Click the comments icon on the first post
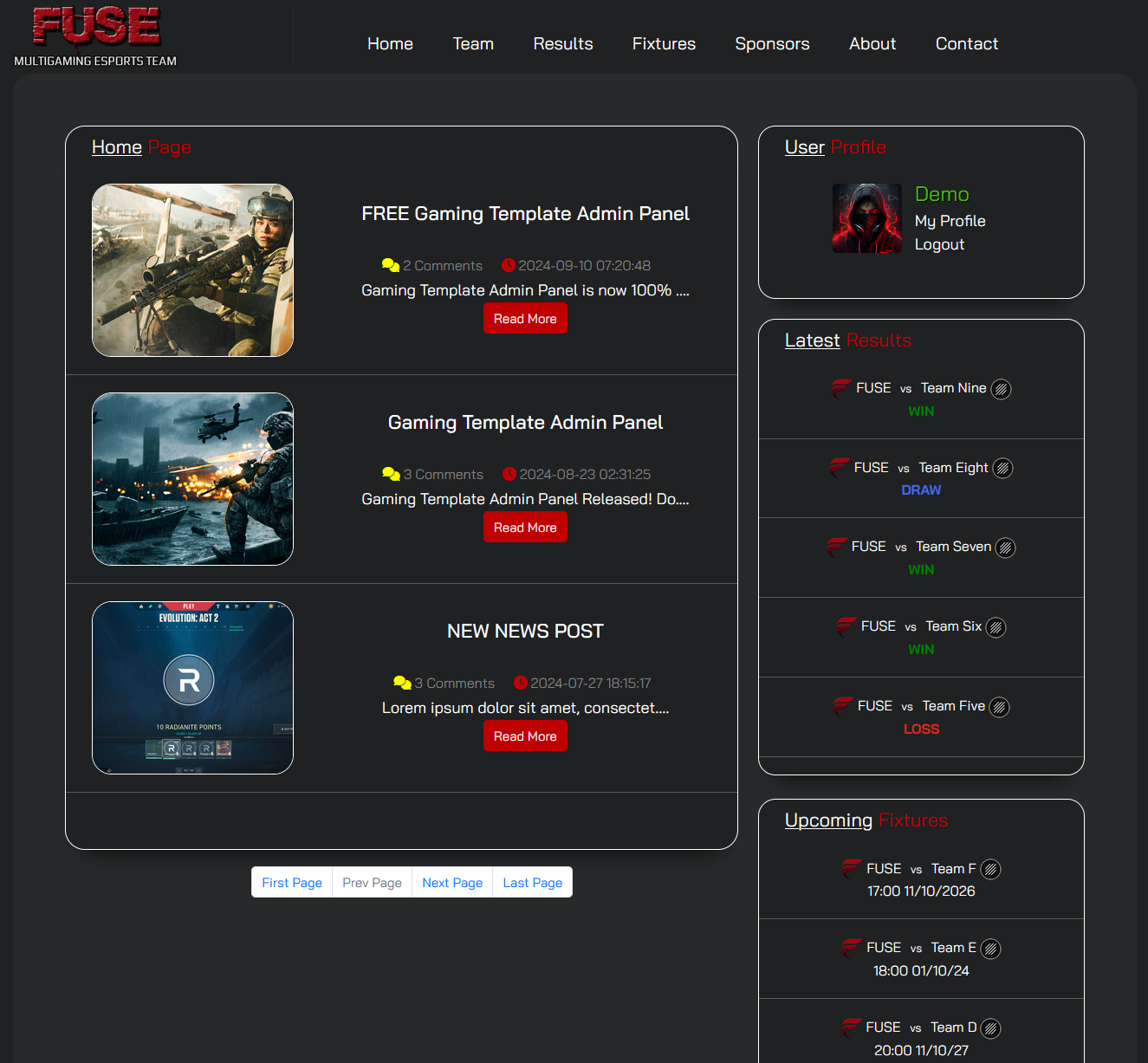 click(390, 265)
